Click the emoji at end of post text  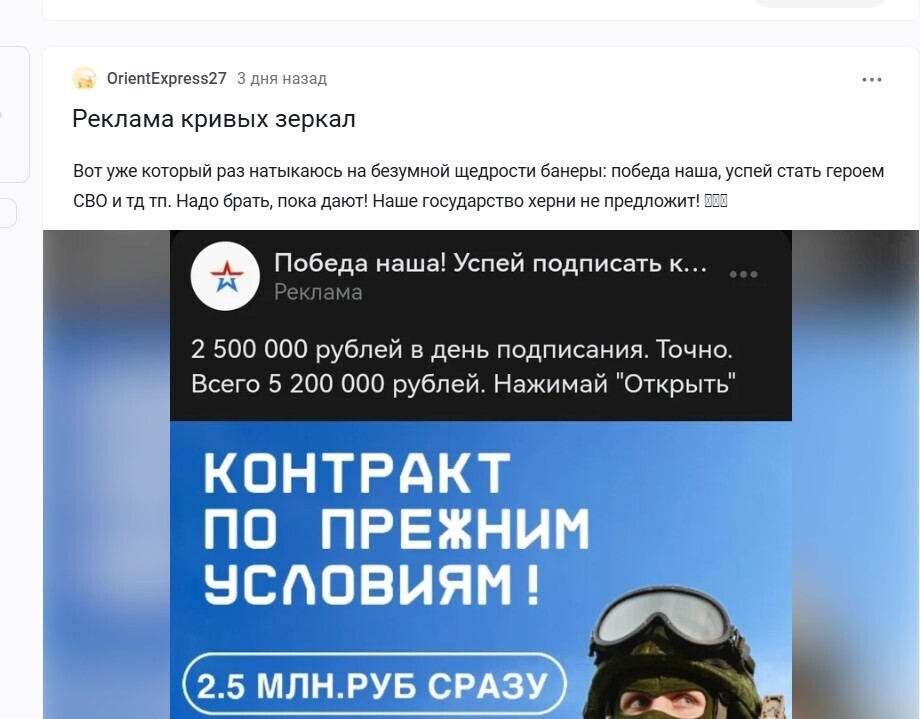pyautogui.click(x=716, y=201)
